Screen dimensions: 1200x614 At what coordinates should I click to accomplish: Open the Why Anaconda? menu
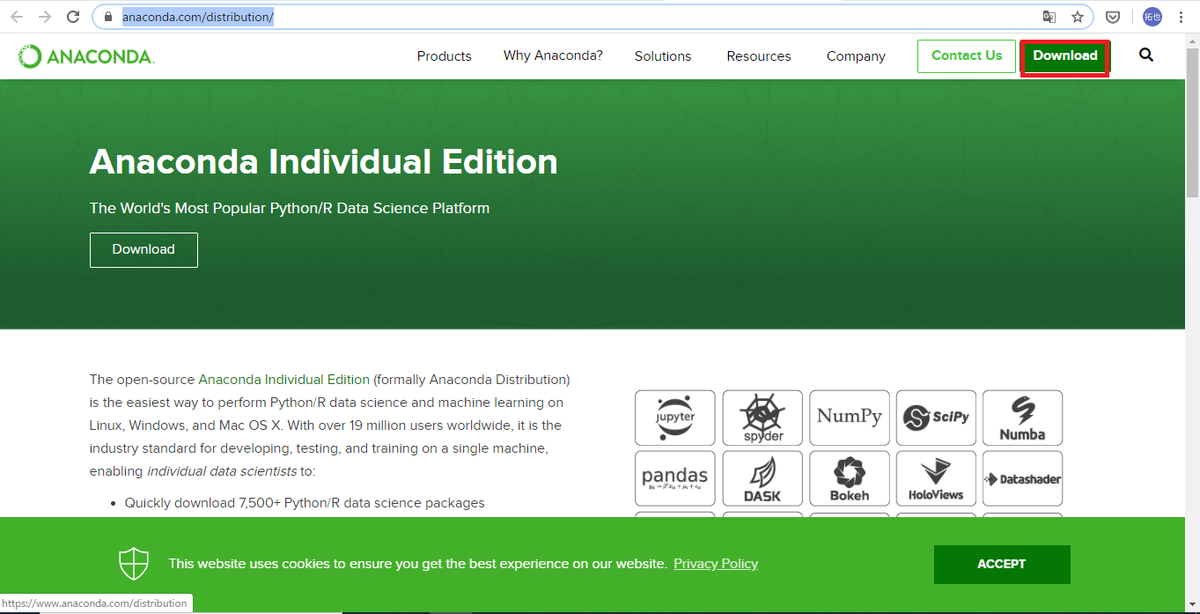point(553,56)
